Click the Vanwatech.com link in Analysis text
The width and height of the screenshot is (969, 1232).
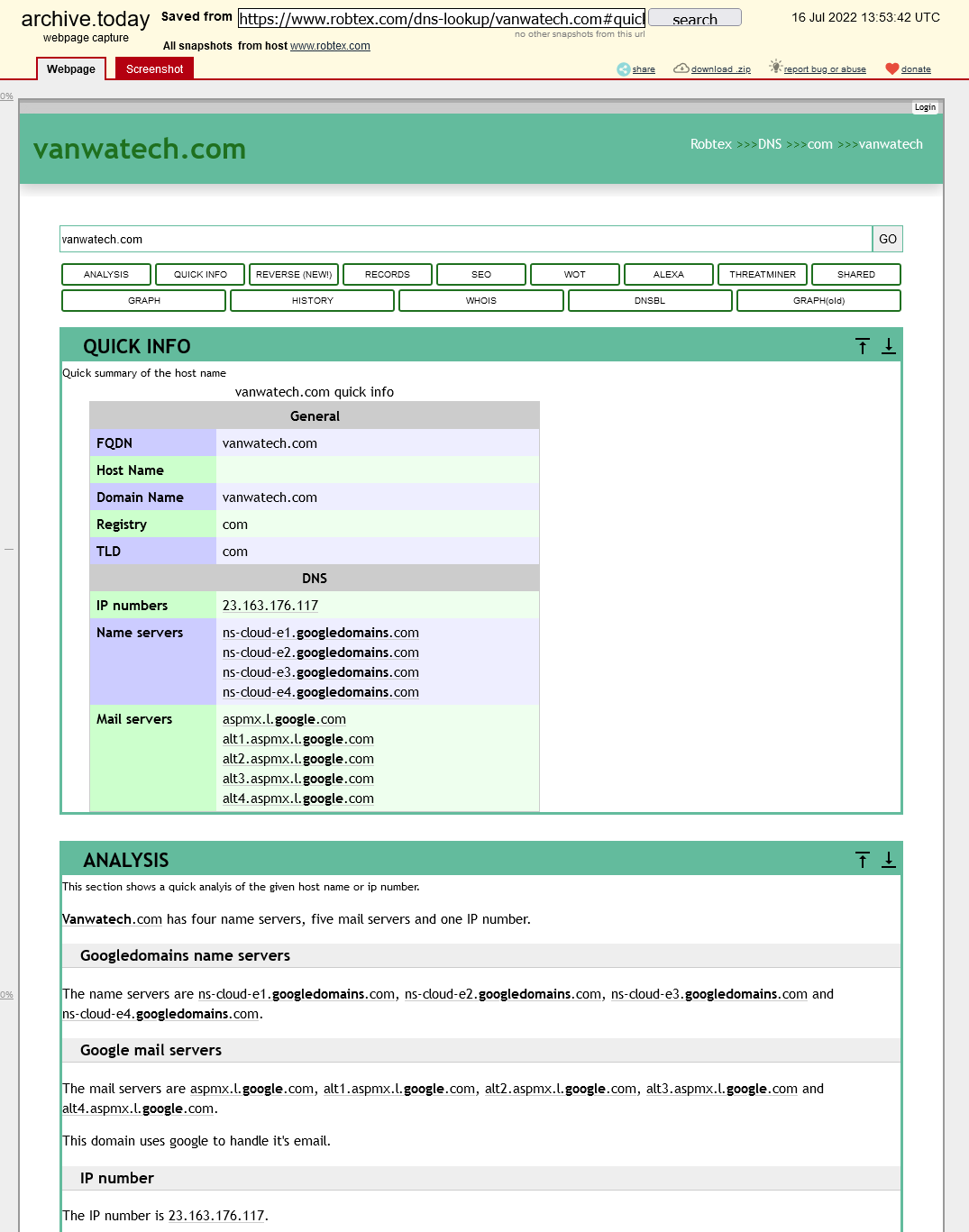point(112,919)
